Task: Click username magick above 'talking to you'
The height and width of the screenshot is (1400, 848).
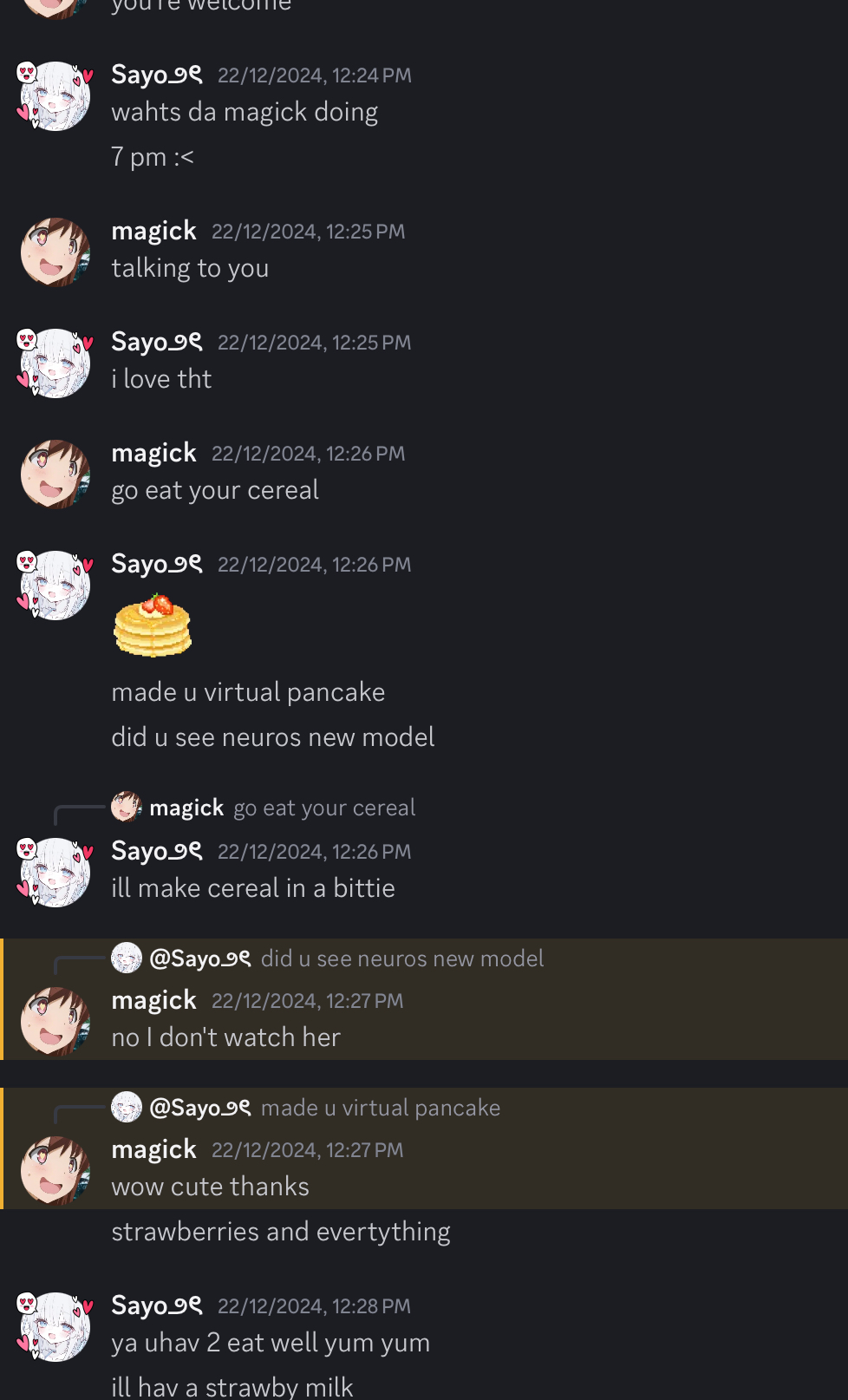Action: point(154,231)
